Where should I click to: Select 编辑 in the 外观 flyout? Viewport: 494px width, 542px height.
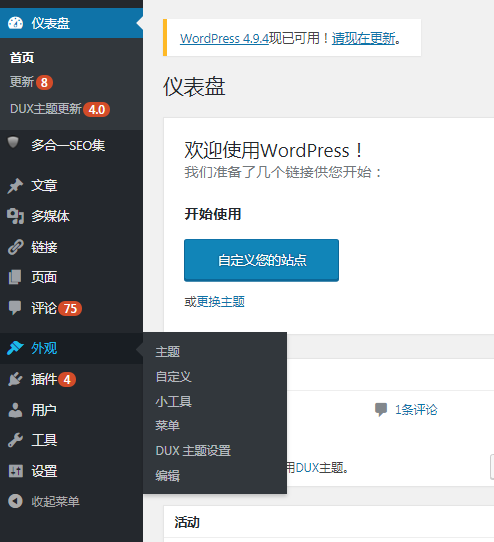[x=168, y=476]
